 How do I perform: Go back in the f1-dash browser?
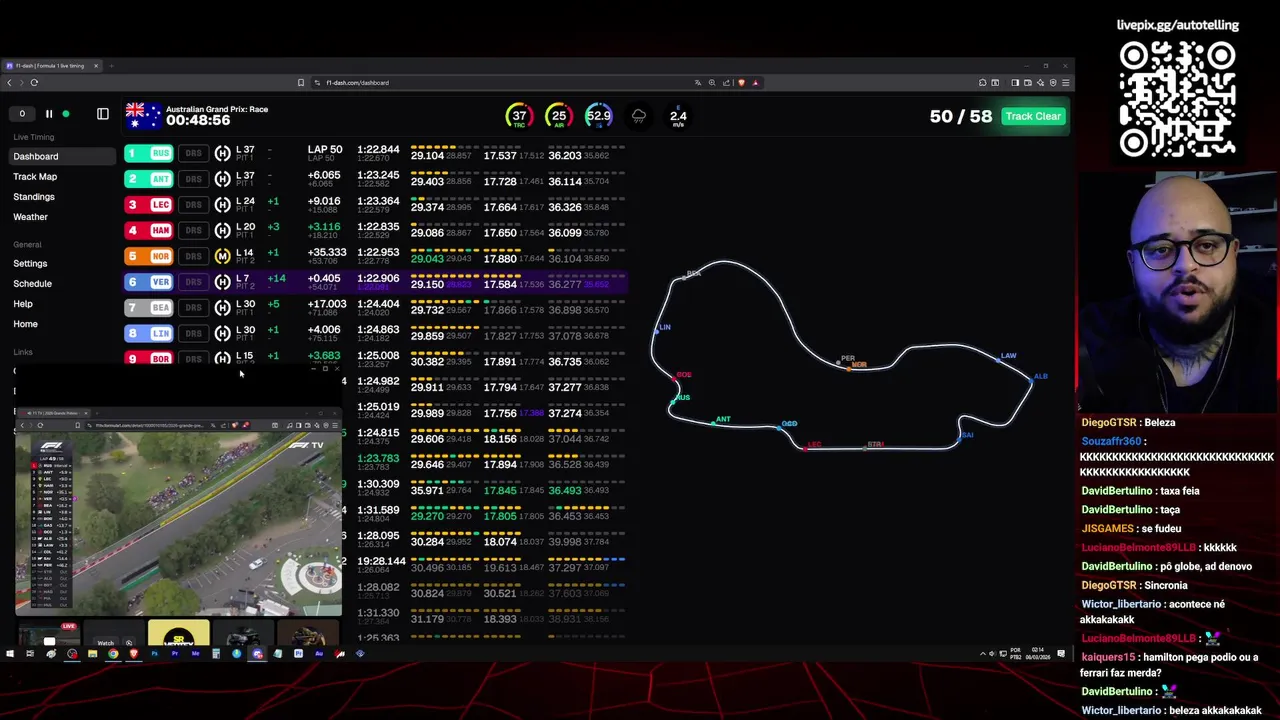(x=10, y=83)
